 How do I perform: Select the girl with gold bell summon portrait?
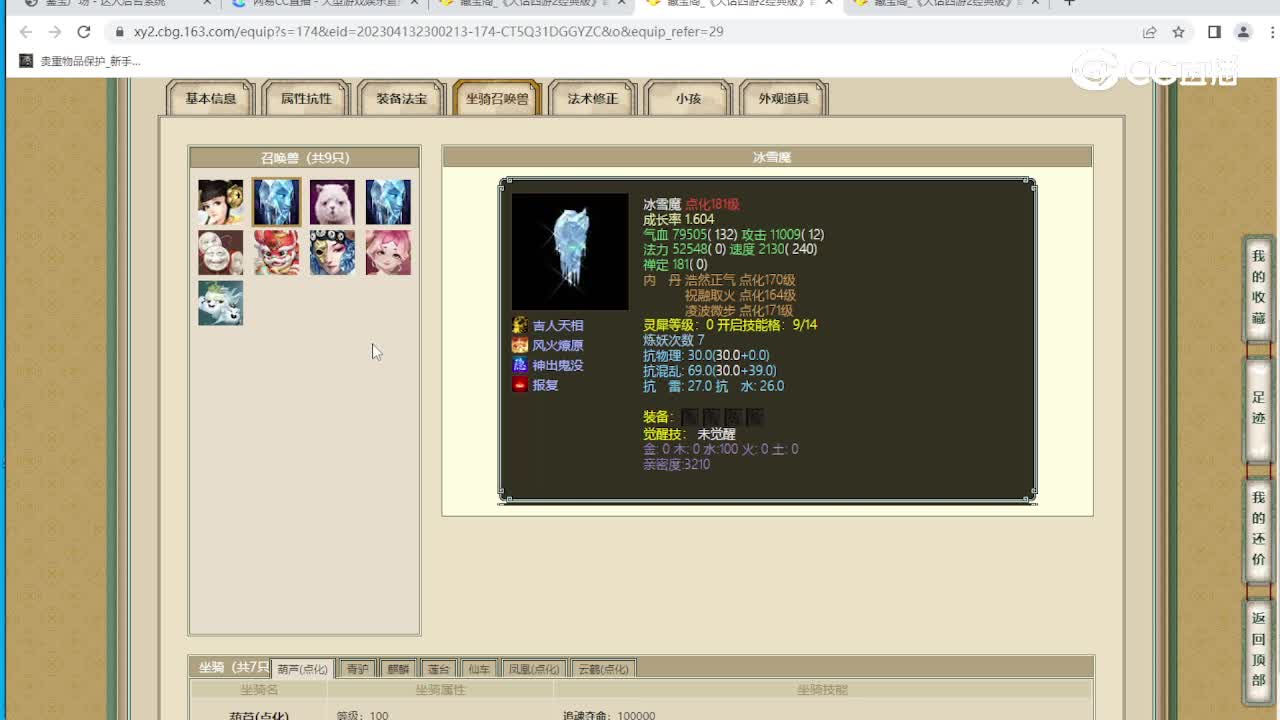coord(220,203)
